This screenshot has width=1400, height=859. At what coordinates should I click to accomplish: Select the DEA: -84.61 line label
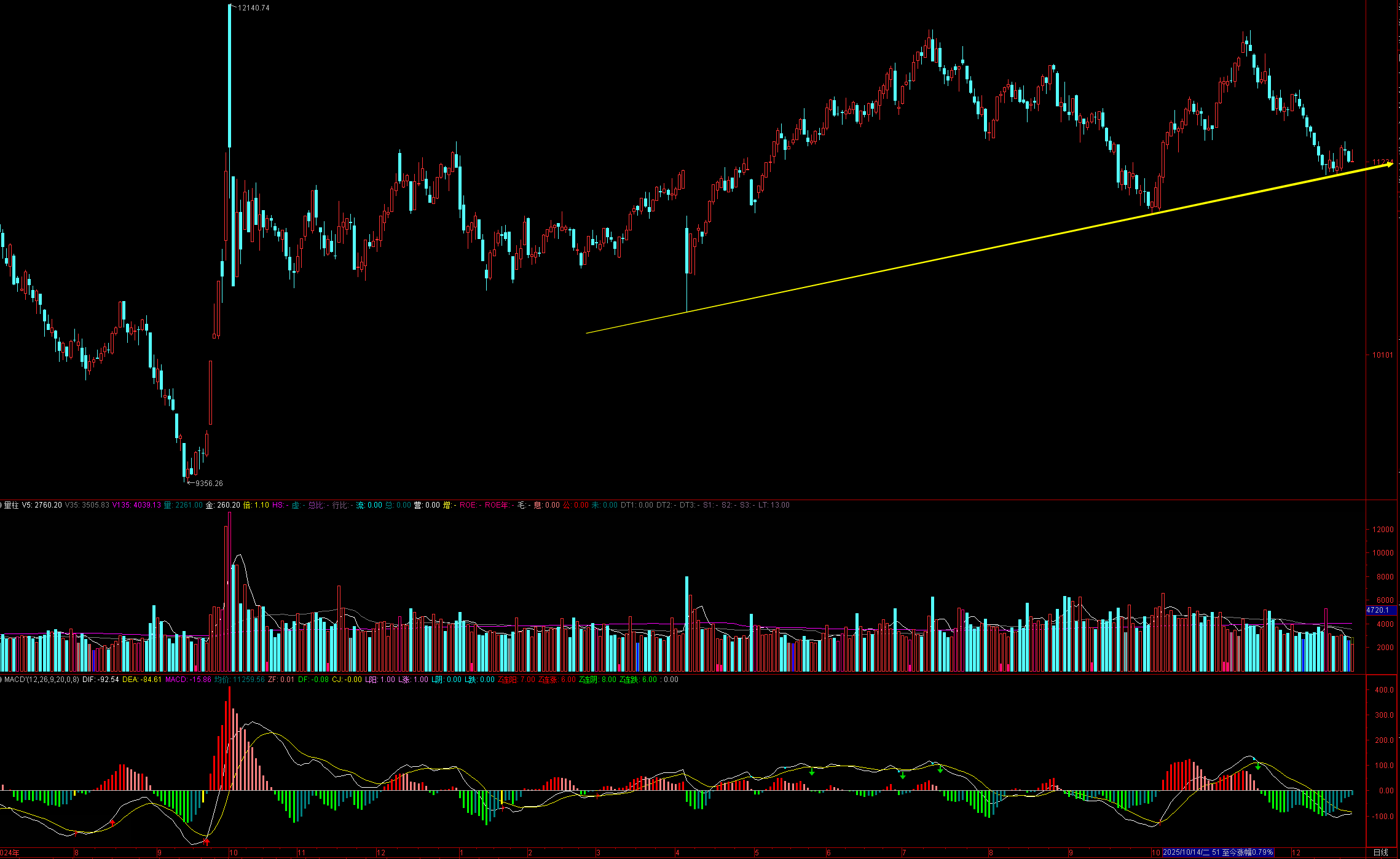pyautogui.click(x=142, y=680)
